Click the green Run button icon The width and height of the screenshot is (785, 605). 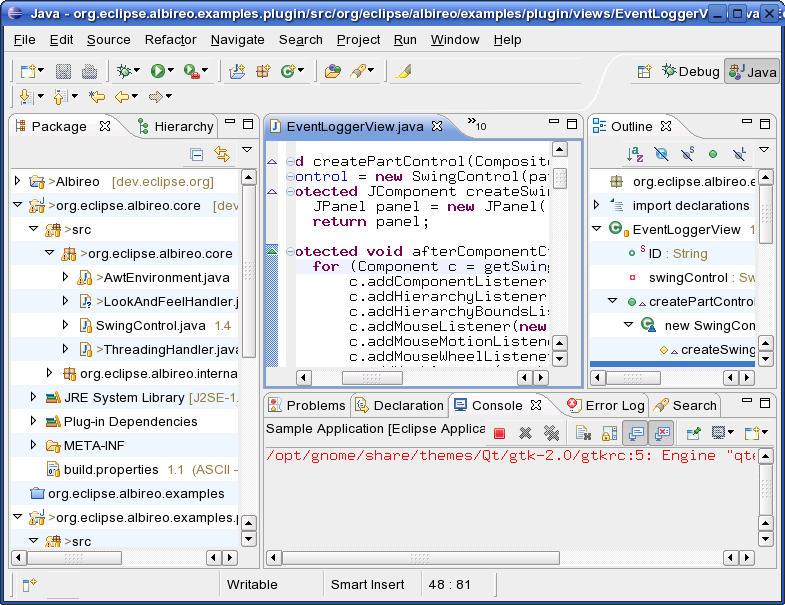coord(157,71)
